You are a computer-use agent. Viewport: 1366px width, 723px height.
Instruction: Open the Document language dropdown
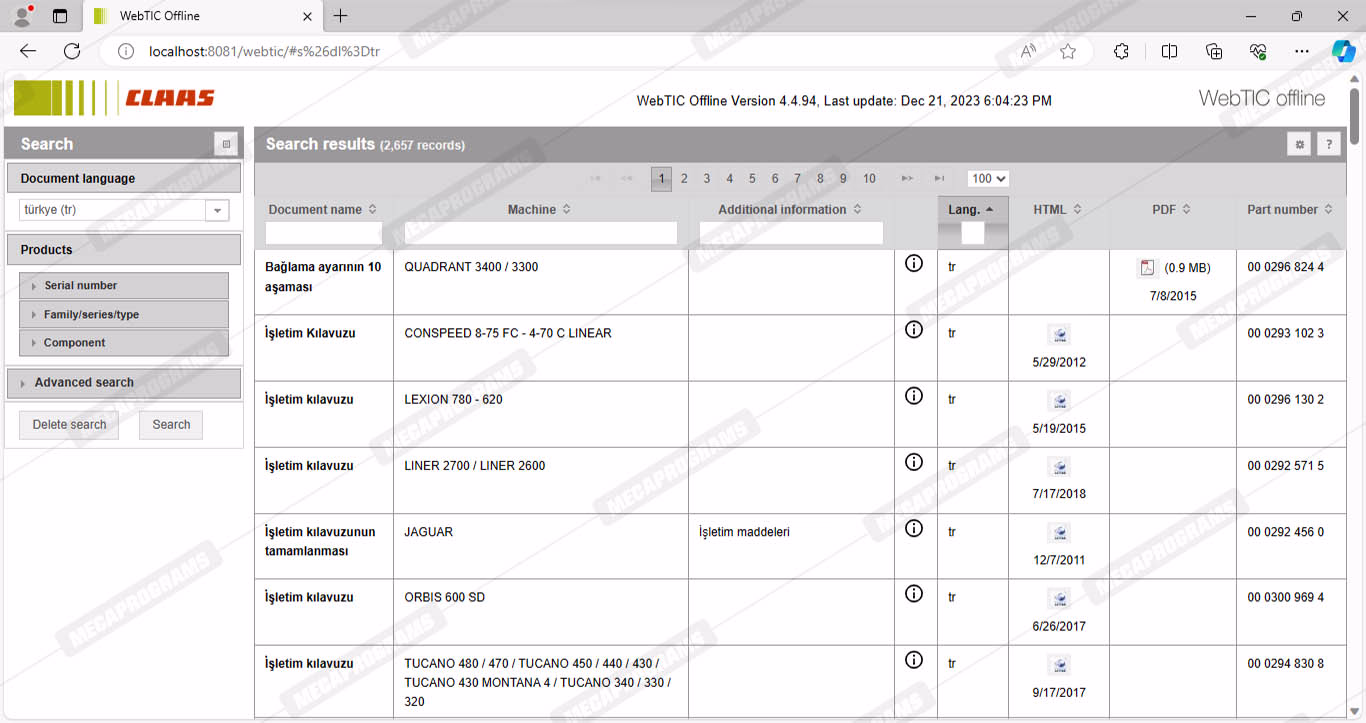pyautogui.click(x=217, y=210)
